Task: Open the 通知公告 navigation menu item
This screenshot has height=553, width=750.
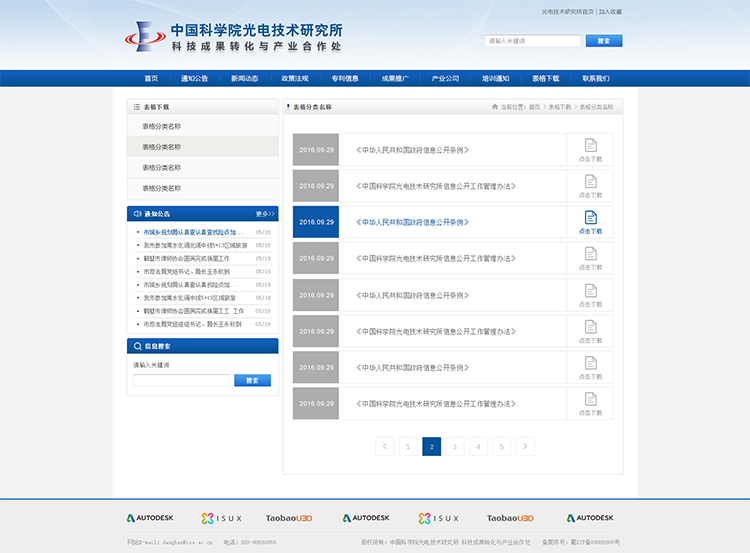Action: click(195, 78)
